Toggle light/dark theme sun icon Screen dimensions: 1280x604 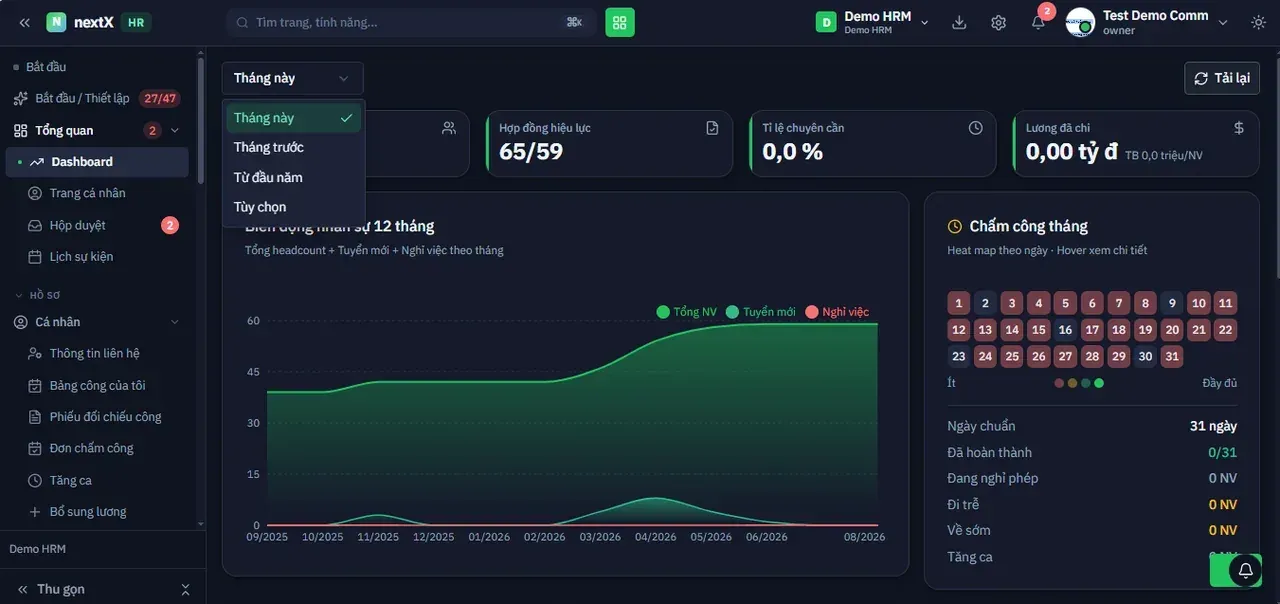[1258, 22]
